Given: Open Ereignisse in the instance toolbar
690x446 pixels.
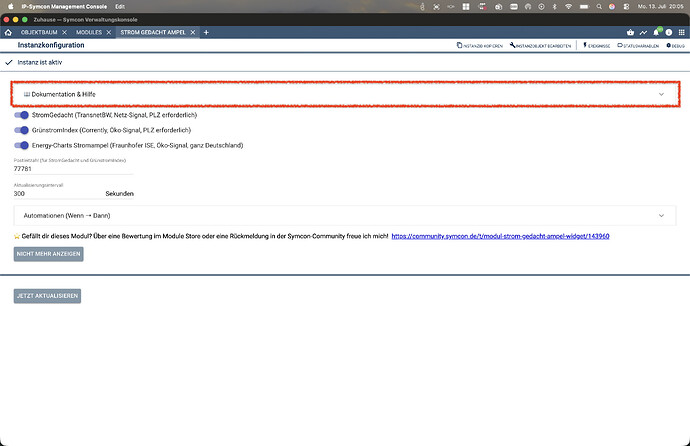Looking at the screenshot, I should tap(597, 45).
